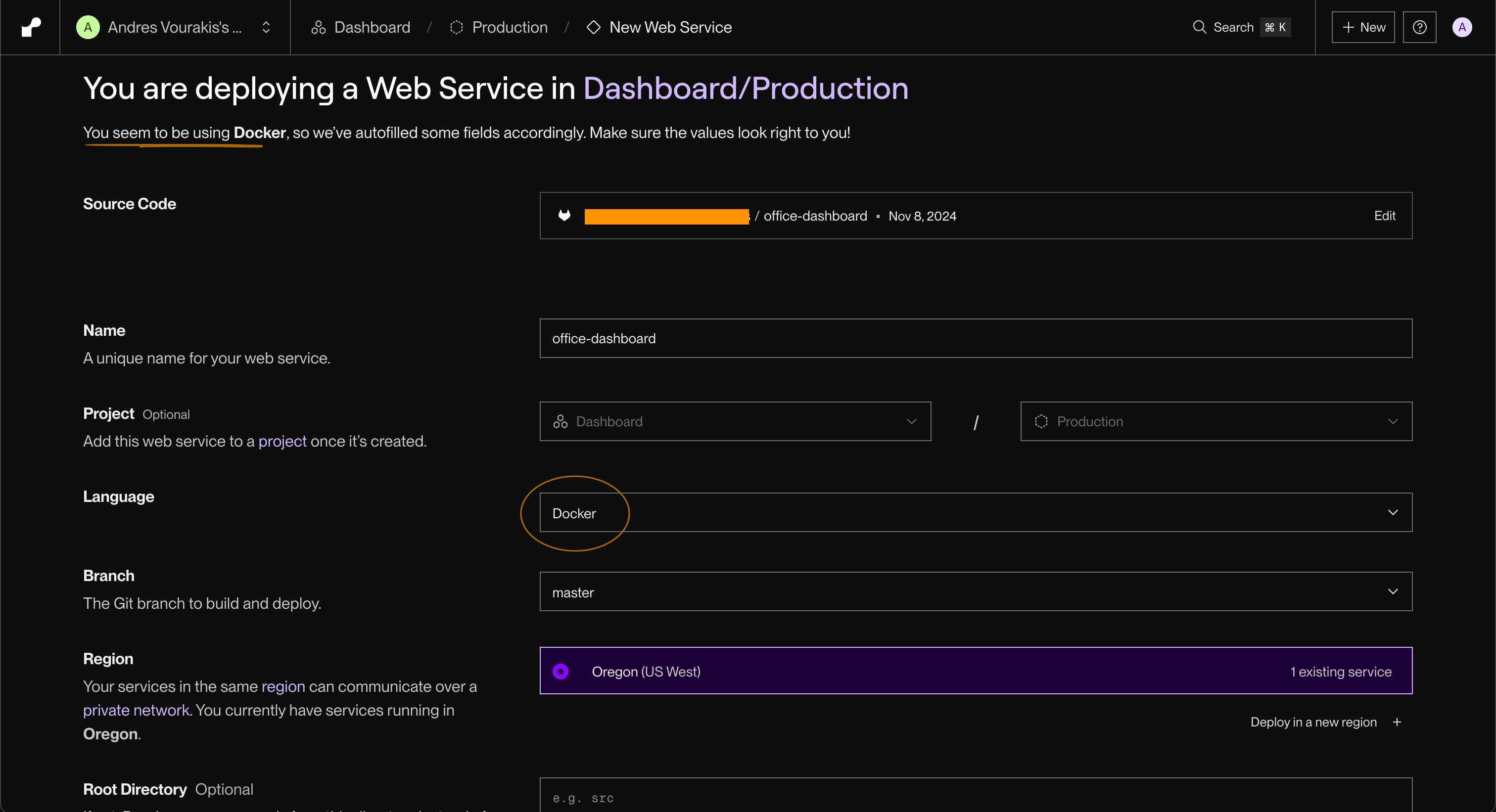
Task: Open the Branch dropdown showing master
Action: [975, 592]
